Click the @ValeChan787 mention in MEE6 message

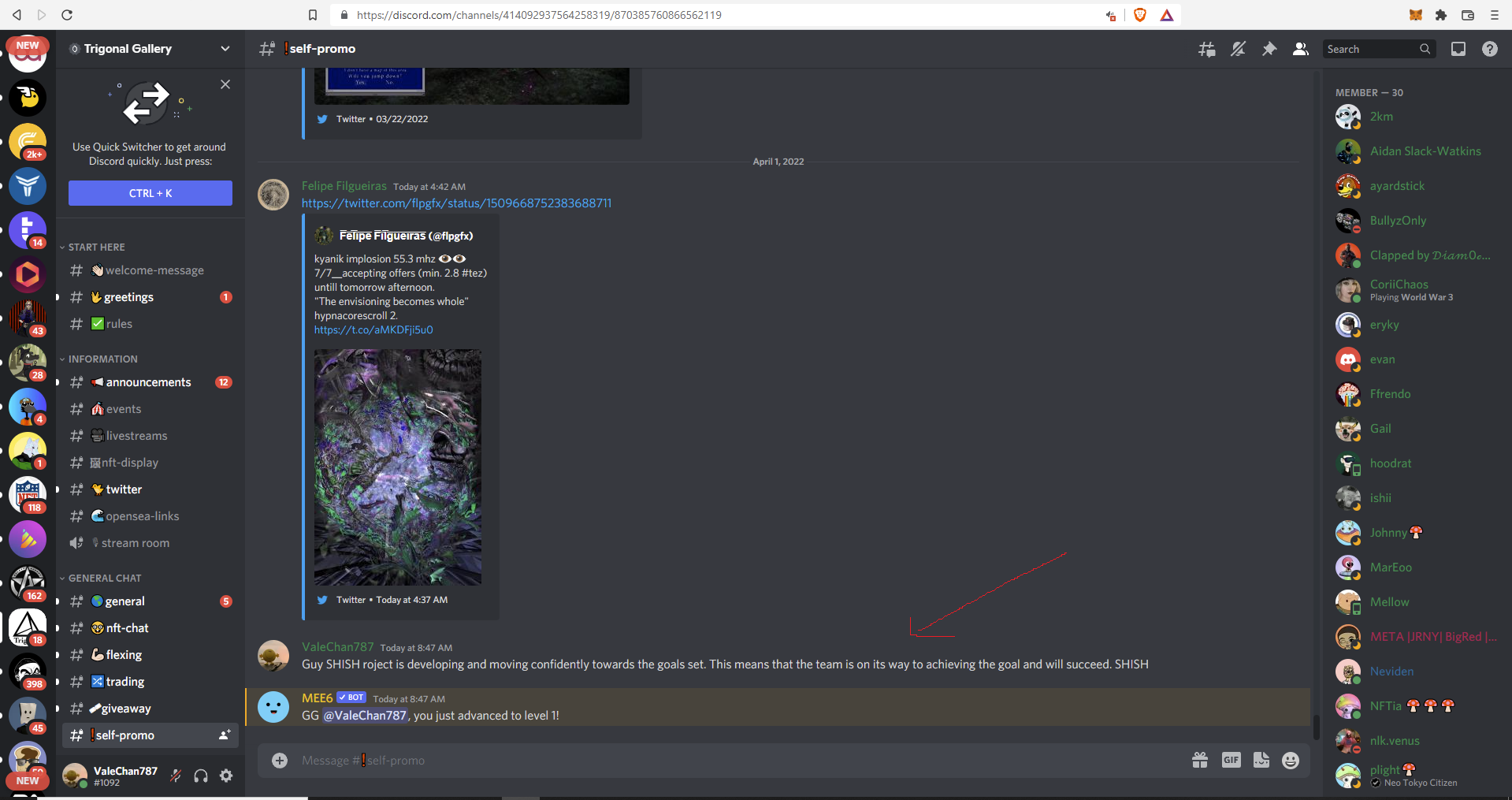pos(365,716)
